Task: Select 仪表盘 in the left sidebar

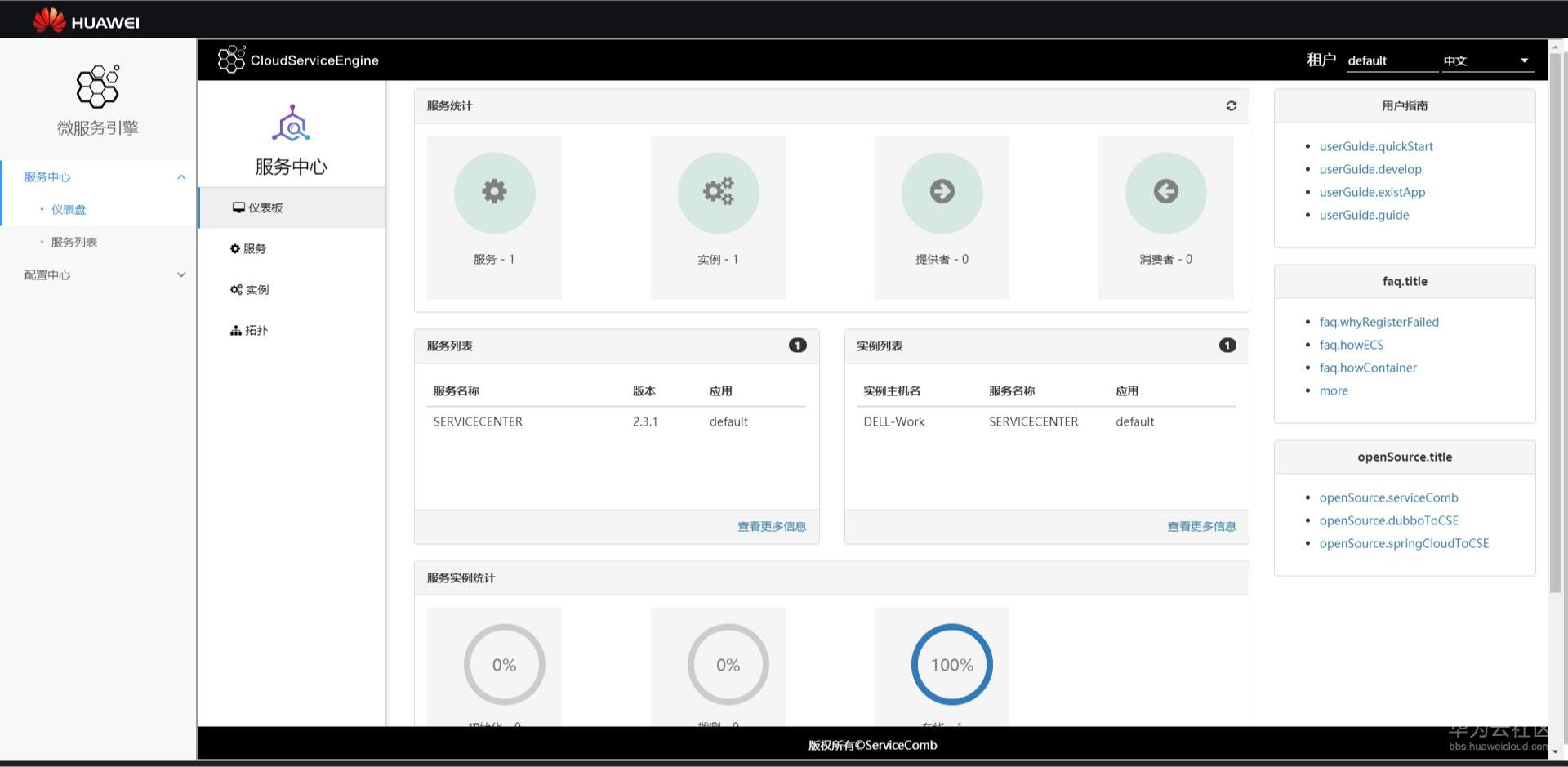Action: [x=69, y=210]
